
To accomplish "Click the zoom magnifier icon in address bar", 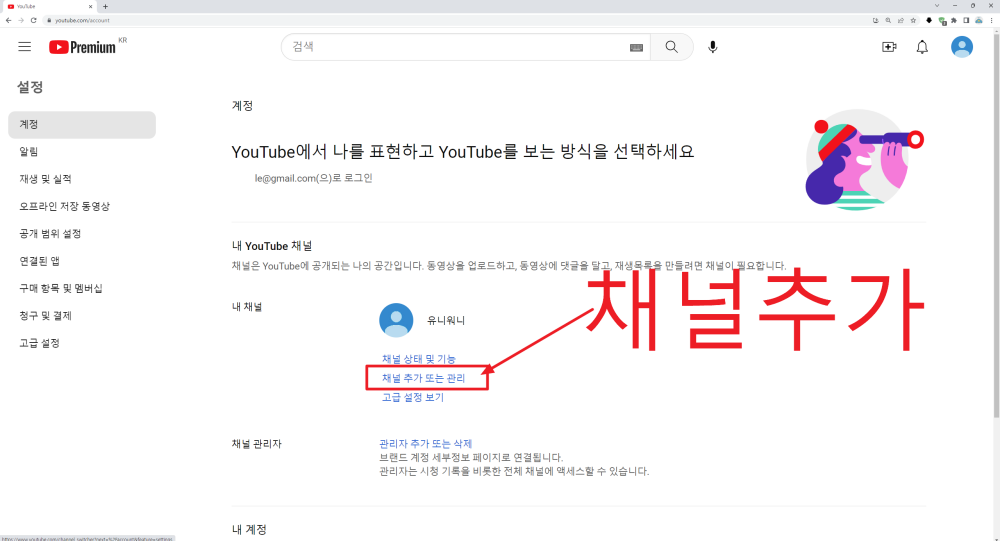I will tap(888, 20).
